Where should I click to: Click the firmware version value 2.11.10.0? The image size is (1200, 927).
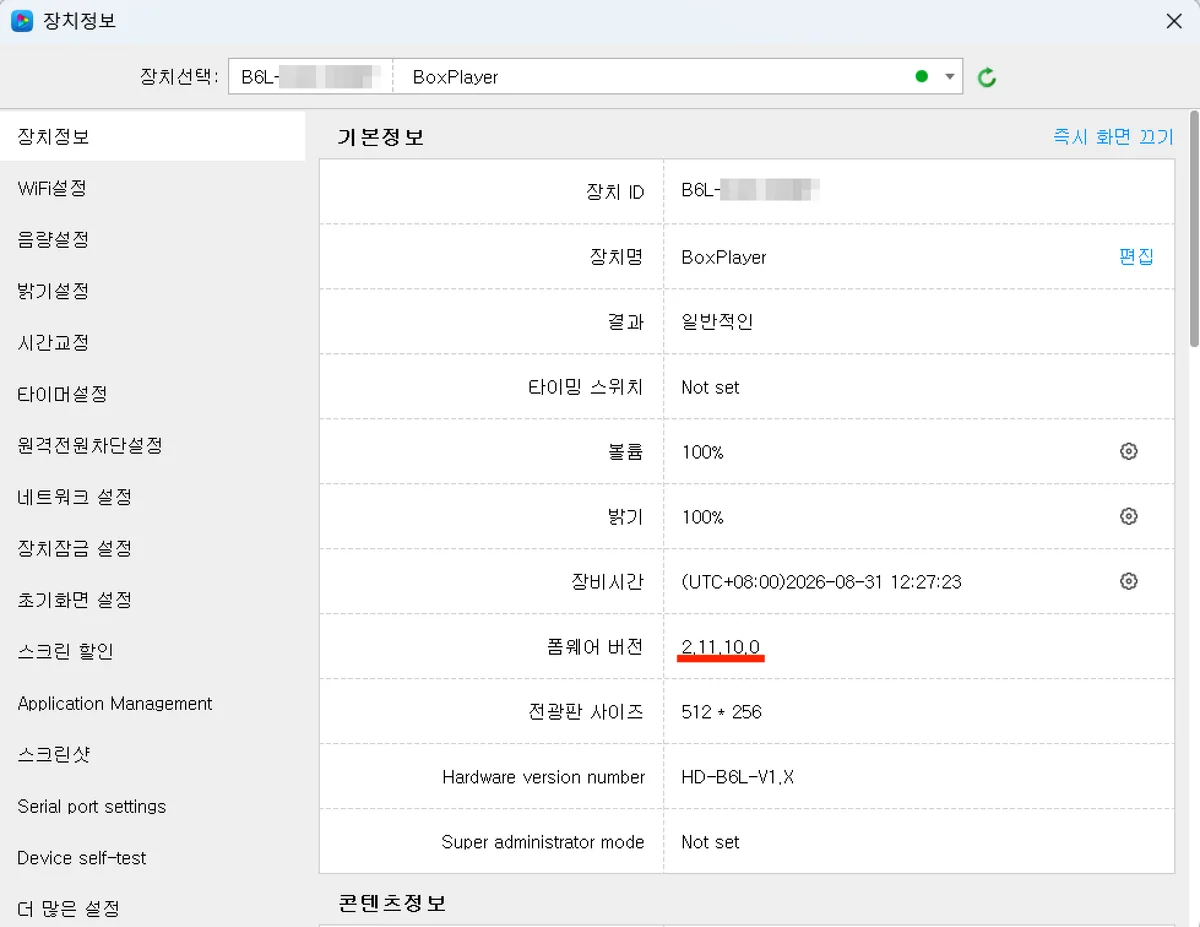pyautogui.click(x=721, y=647)
